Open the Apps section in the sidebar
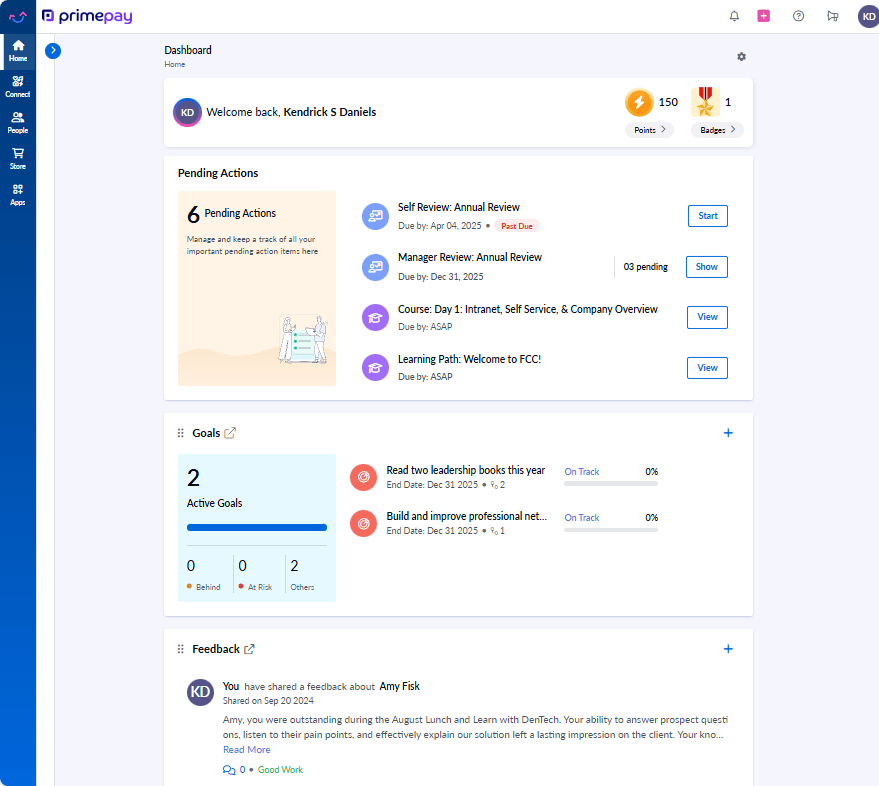This screenshot has height=786, width=879. (17, 194)
